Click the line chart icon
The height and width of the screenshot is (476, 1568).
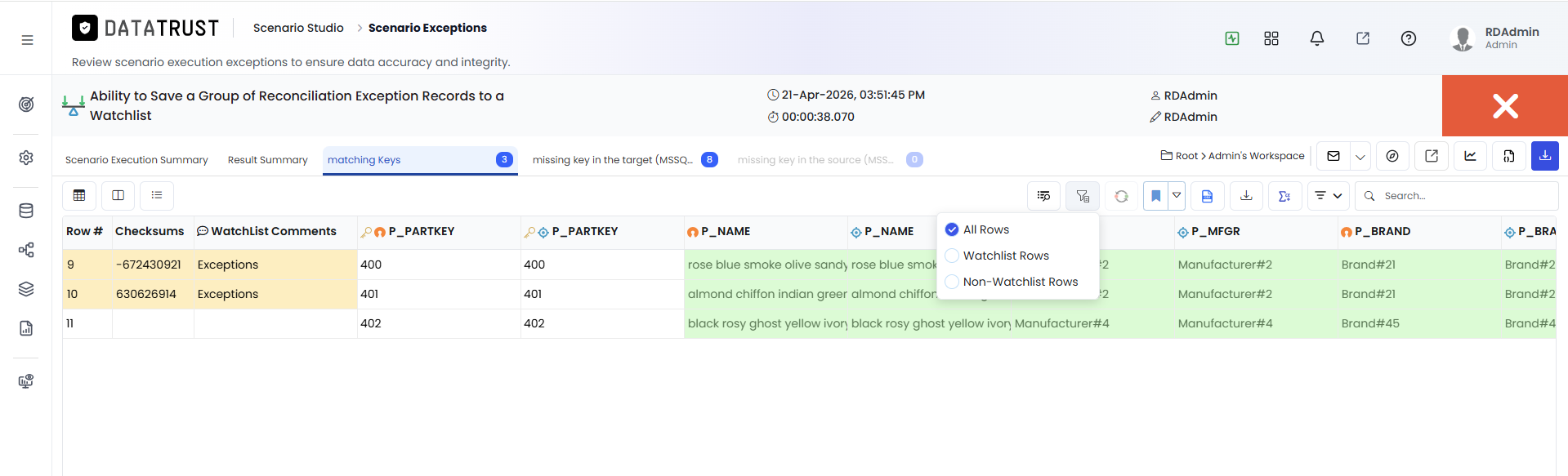click(x=1470, y=156)
